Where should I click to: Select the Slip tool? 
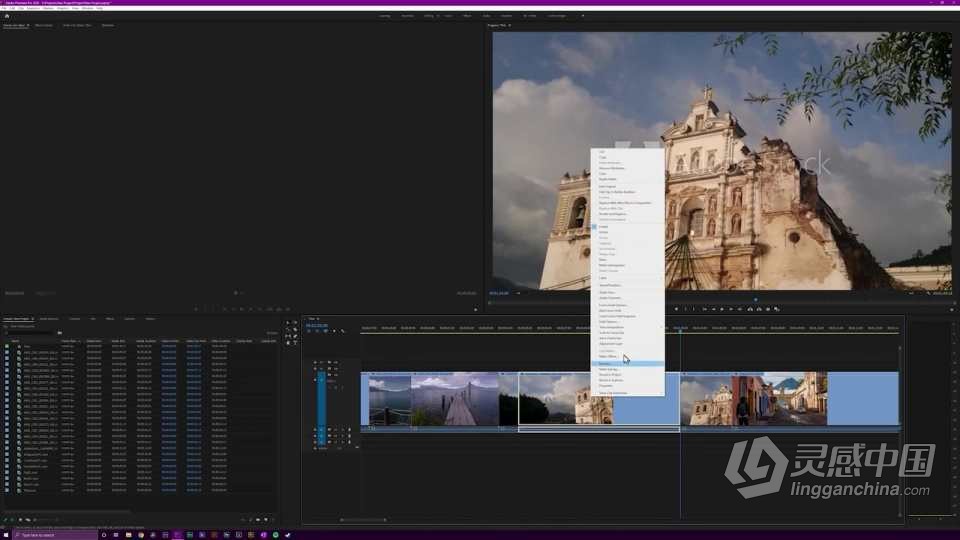click(x=288, y=336)
